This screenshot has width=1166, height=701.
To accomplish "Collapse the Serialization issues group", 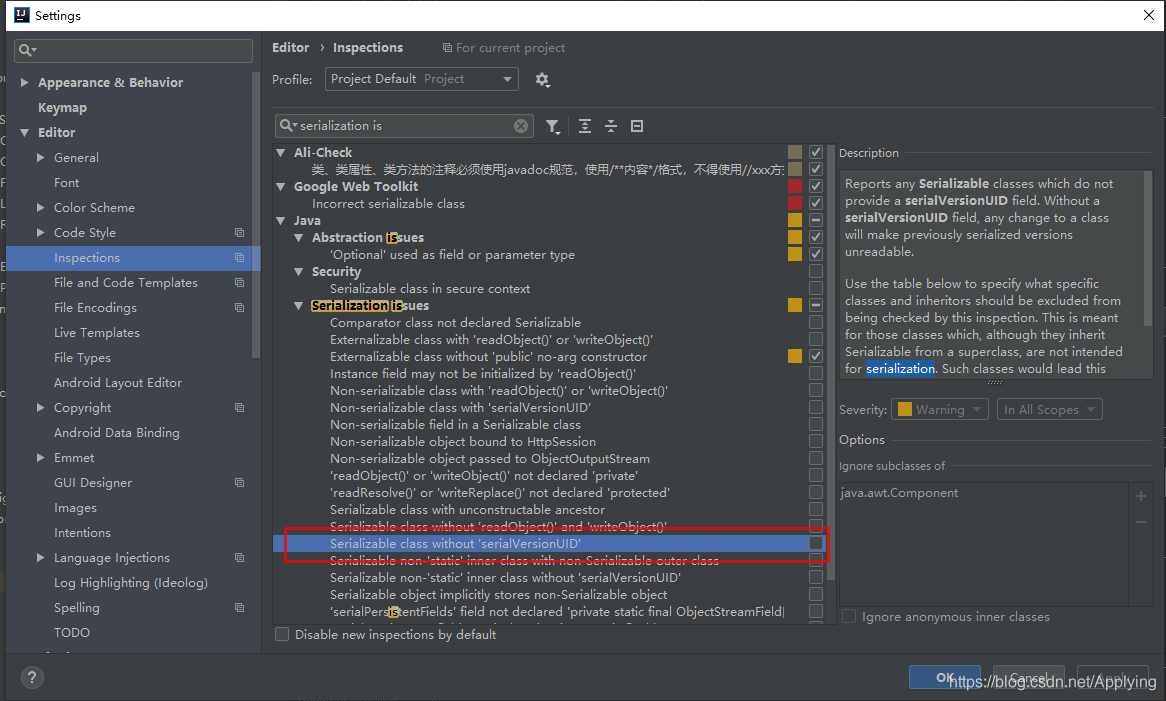I will pos(299,306).
